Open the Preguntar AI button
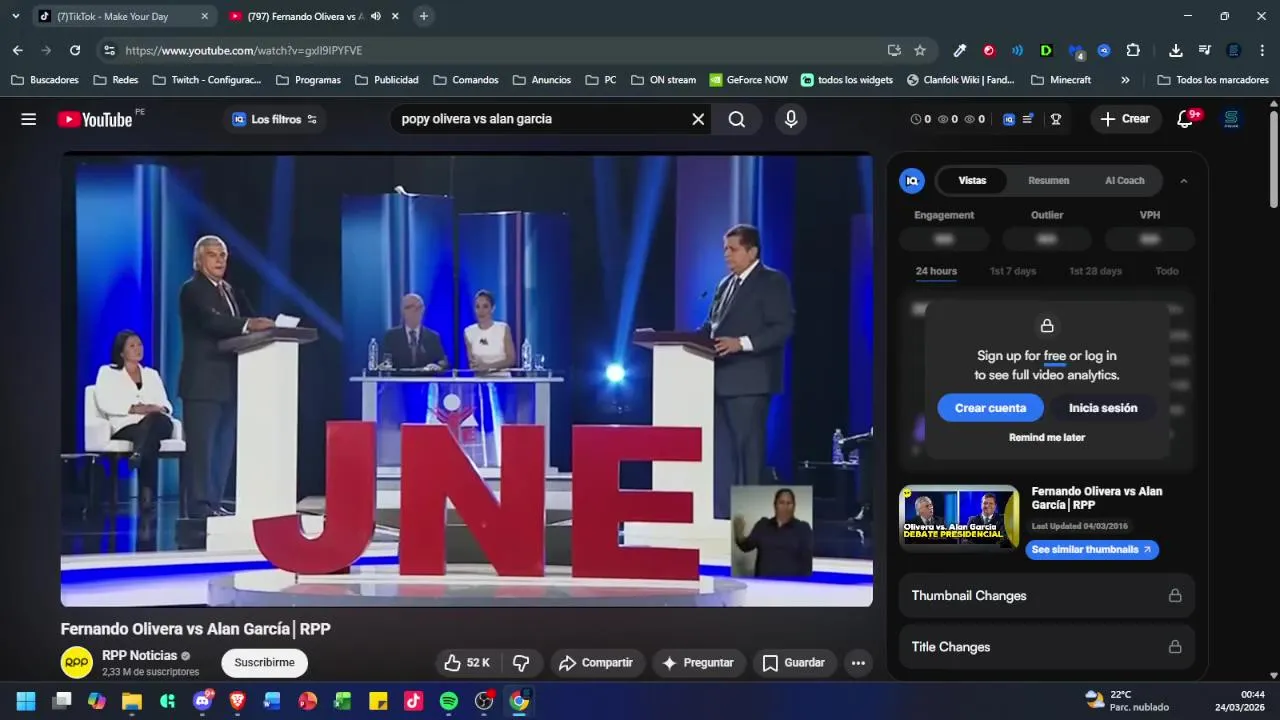Screen dimensions: 1280x720 point(698,663)
